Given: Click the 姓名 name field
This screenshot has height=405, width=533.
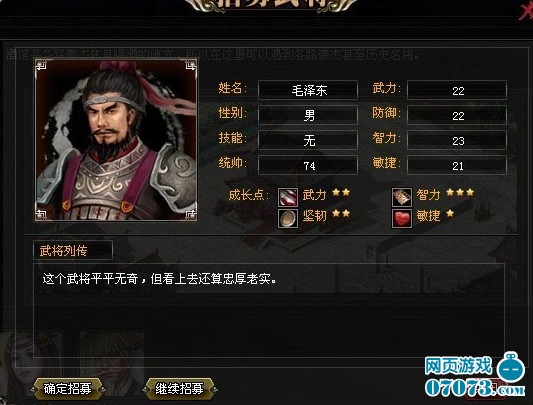Looking at the screenshot, I should tap(308, 90).
